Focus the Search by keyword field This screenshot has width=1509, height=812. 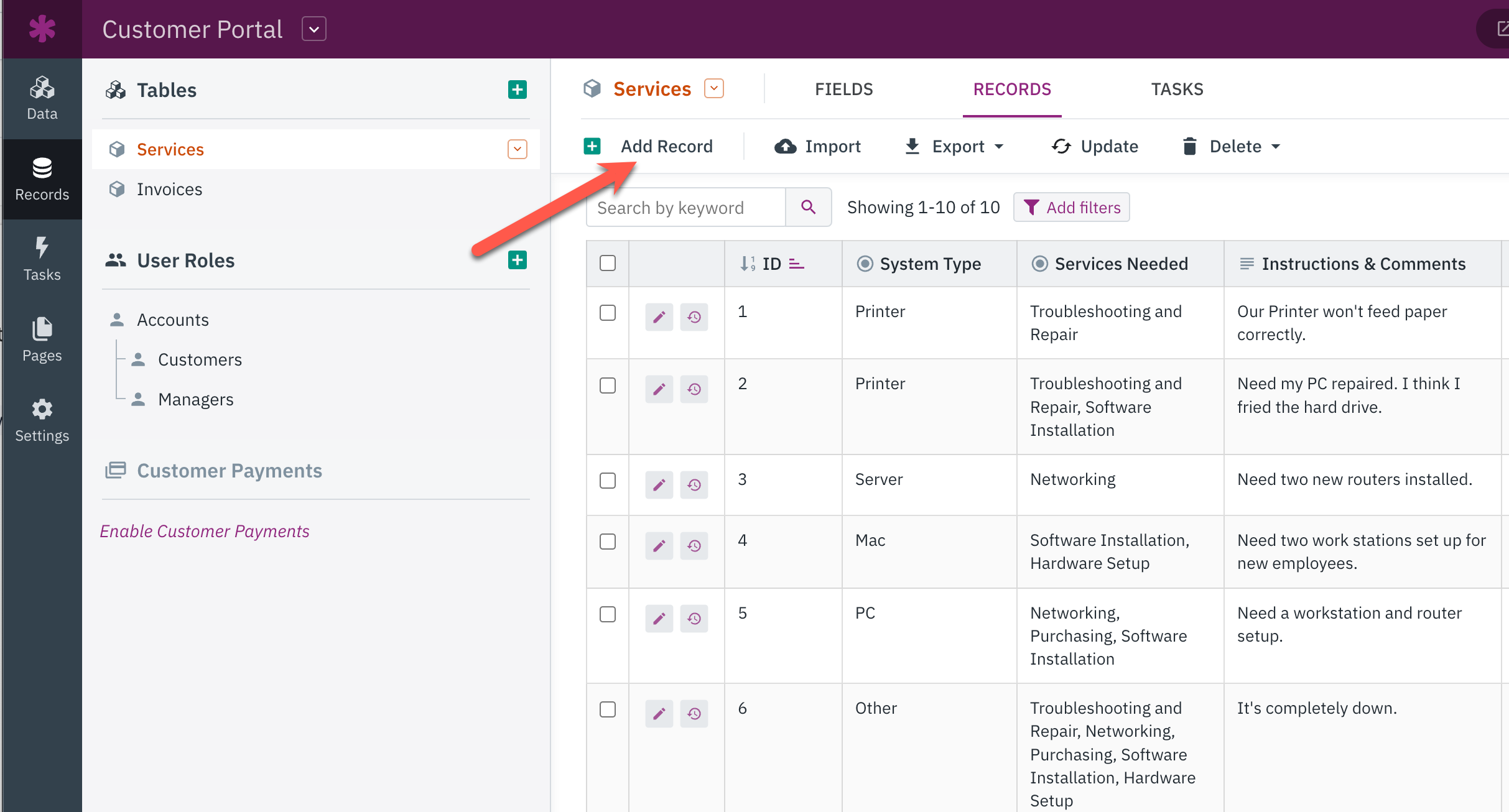pyautogui.click(x=685, y=207)
